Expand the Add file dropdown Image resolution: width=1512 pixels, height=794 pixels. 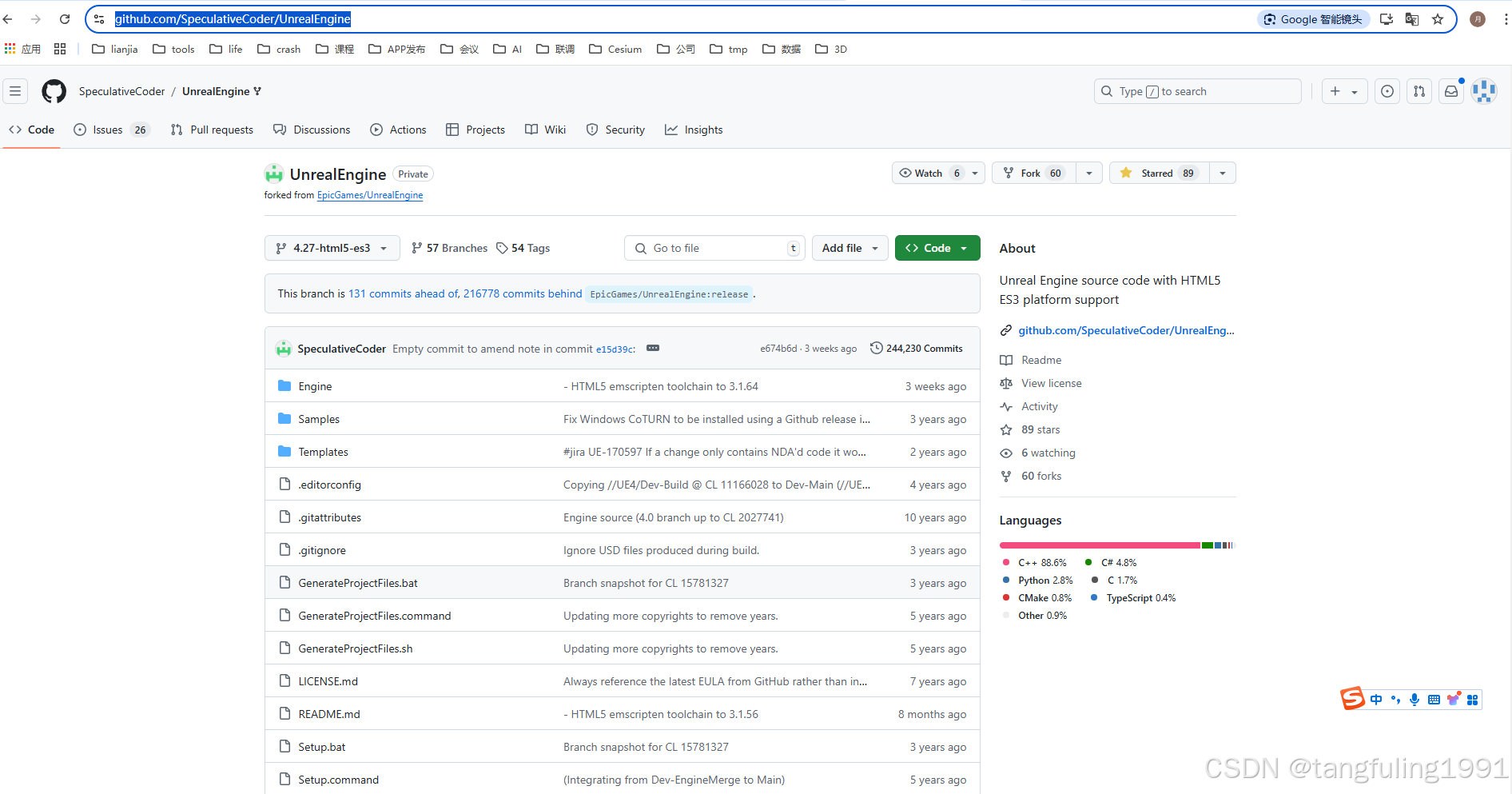(x=850, y=248)
